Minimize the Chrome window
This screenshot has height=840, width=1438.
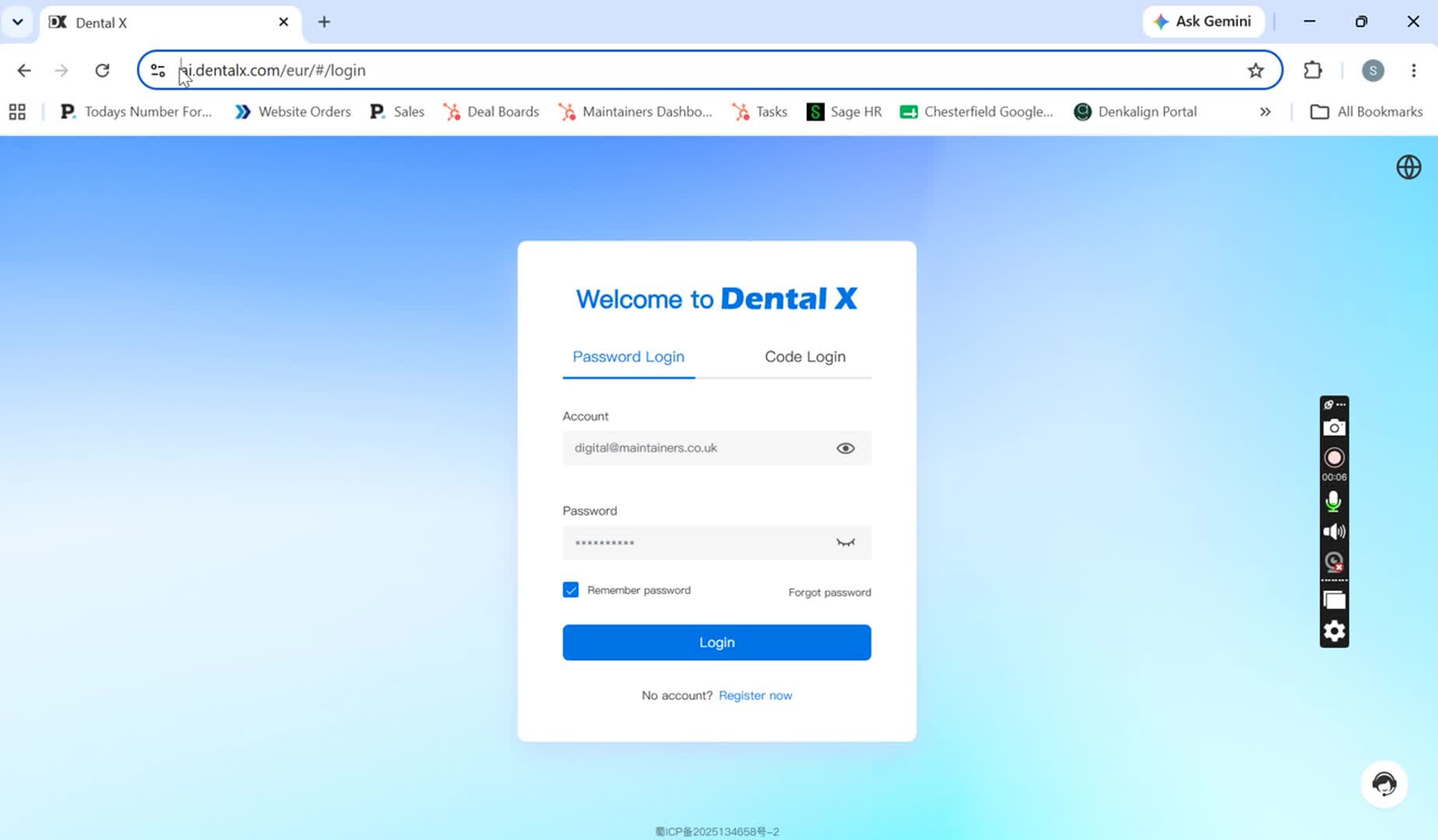[1310, 22]
